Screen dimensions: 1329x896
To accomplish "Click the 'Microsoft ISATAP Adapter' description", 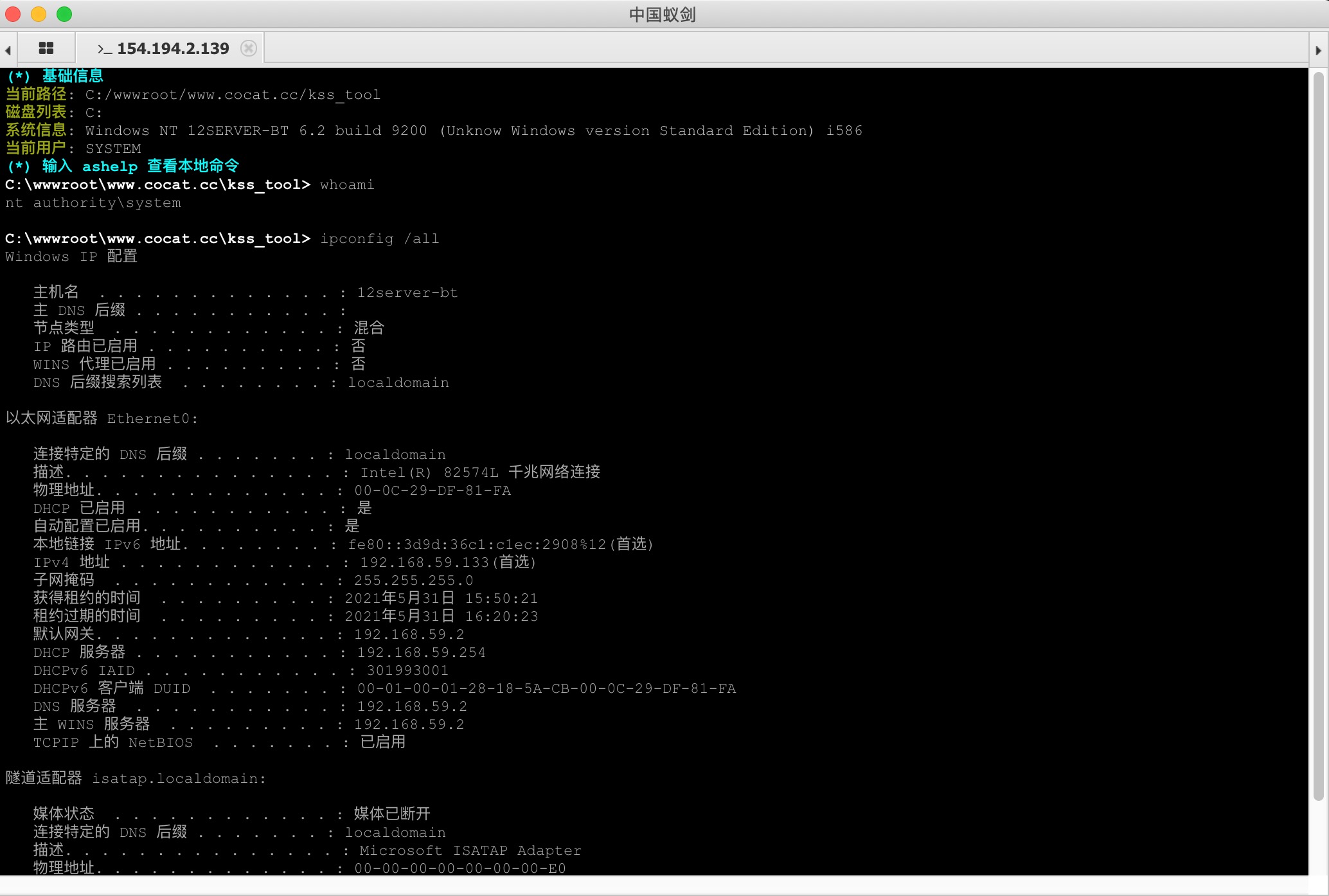I will (x=470, y=851).
